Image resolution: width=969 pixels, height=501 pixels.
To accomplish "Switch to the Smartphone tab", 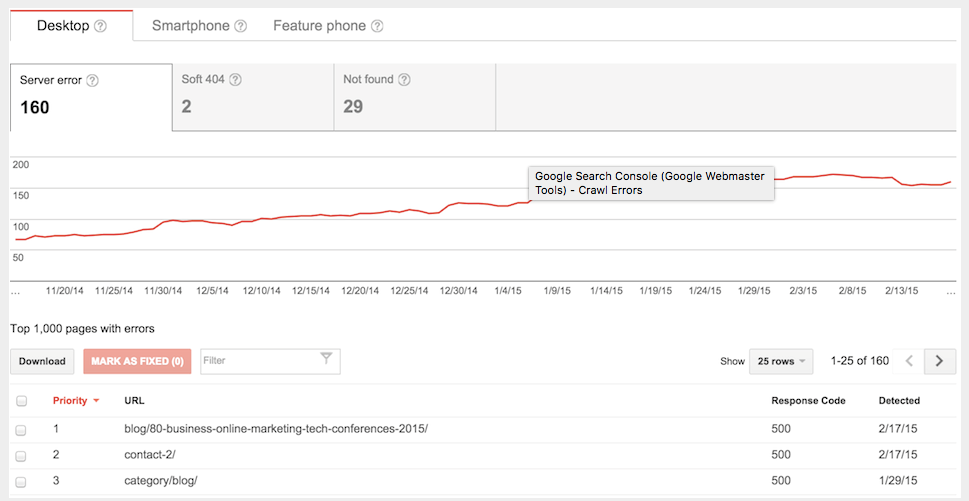I will [190, 26].
